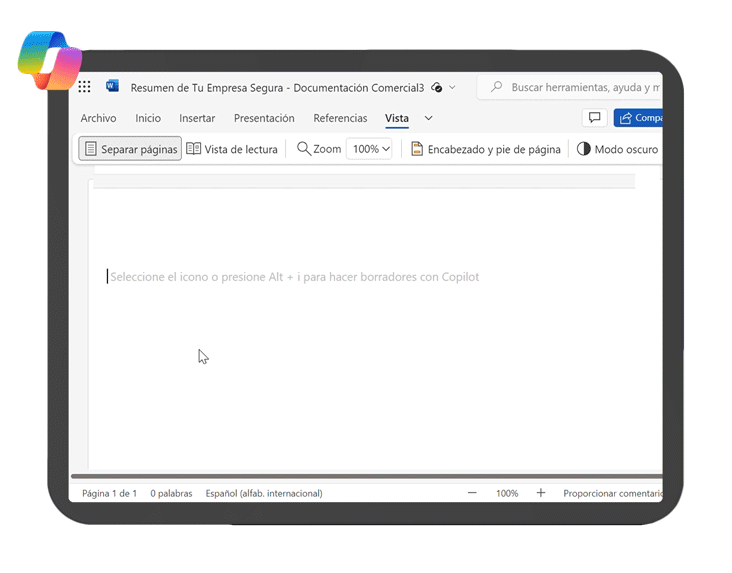
Task: Expand the document title dropdown chevron
Action: [x=452, y=88]
